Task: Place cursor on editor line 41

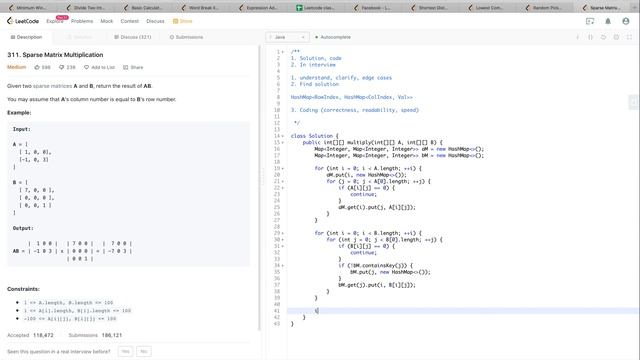Action: [462, 311]
